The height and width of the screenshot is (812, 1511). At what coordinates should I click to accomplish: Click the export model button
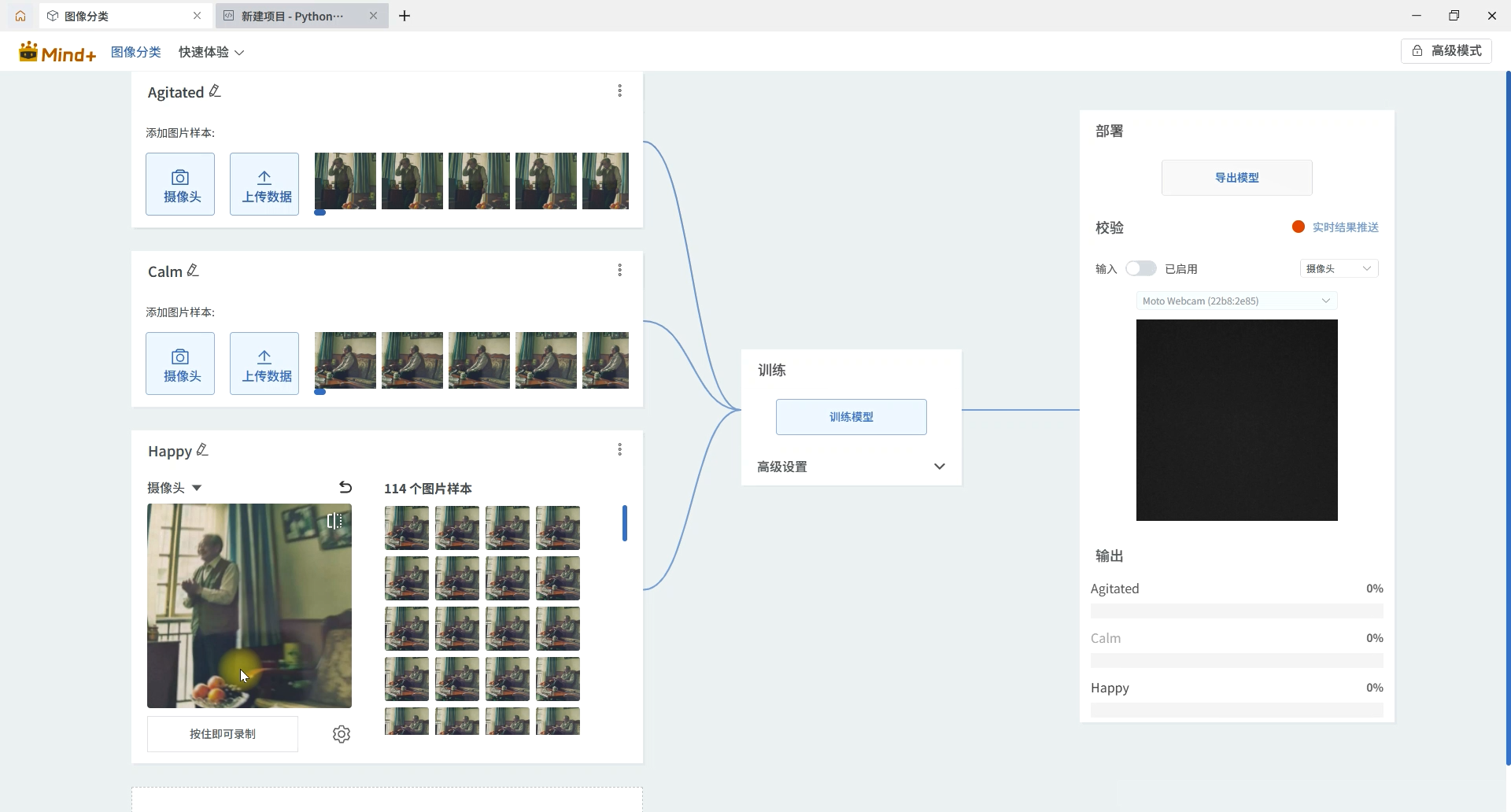1236,178
